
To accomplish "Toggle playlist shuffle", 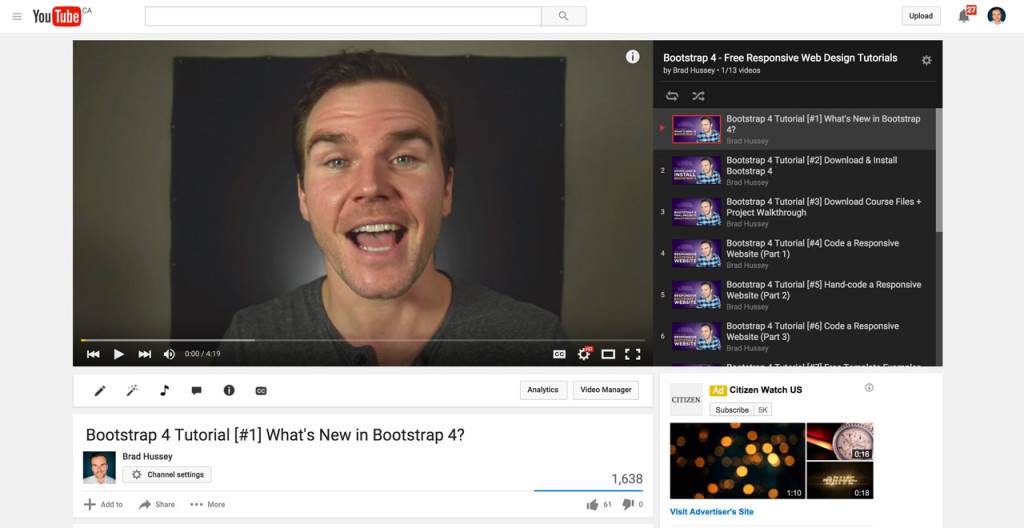I will (x=698, y=96).
